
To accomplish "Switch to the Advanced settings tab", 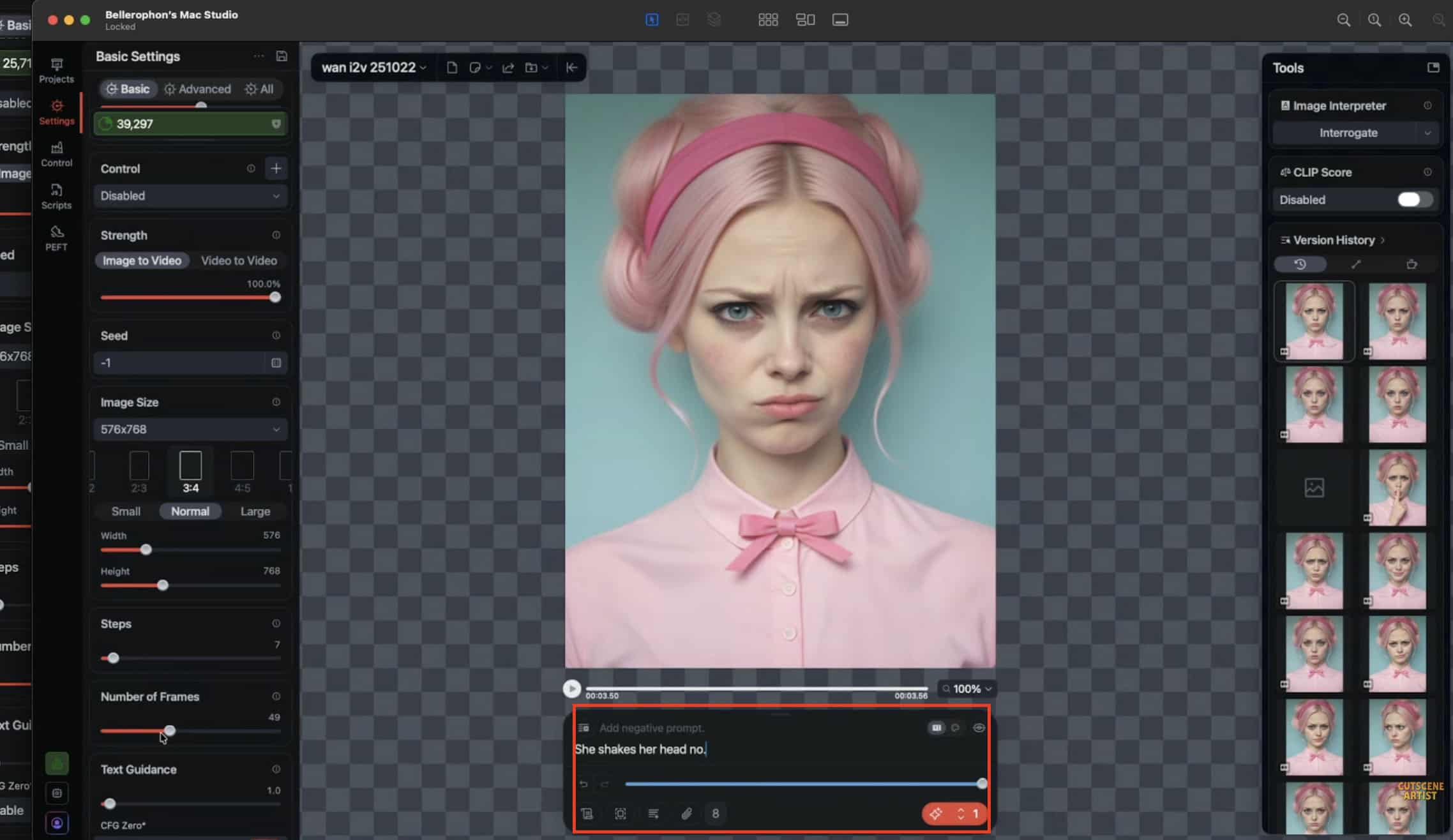I will coord(197,89).
